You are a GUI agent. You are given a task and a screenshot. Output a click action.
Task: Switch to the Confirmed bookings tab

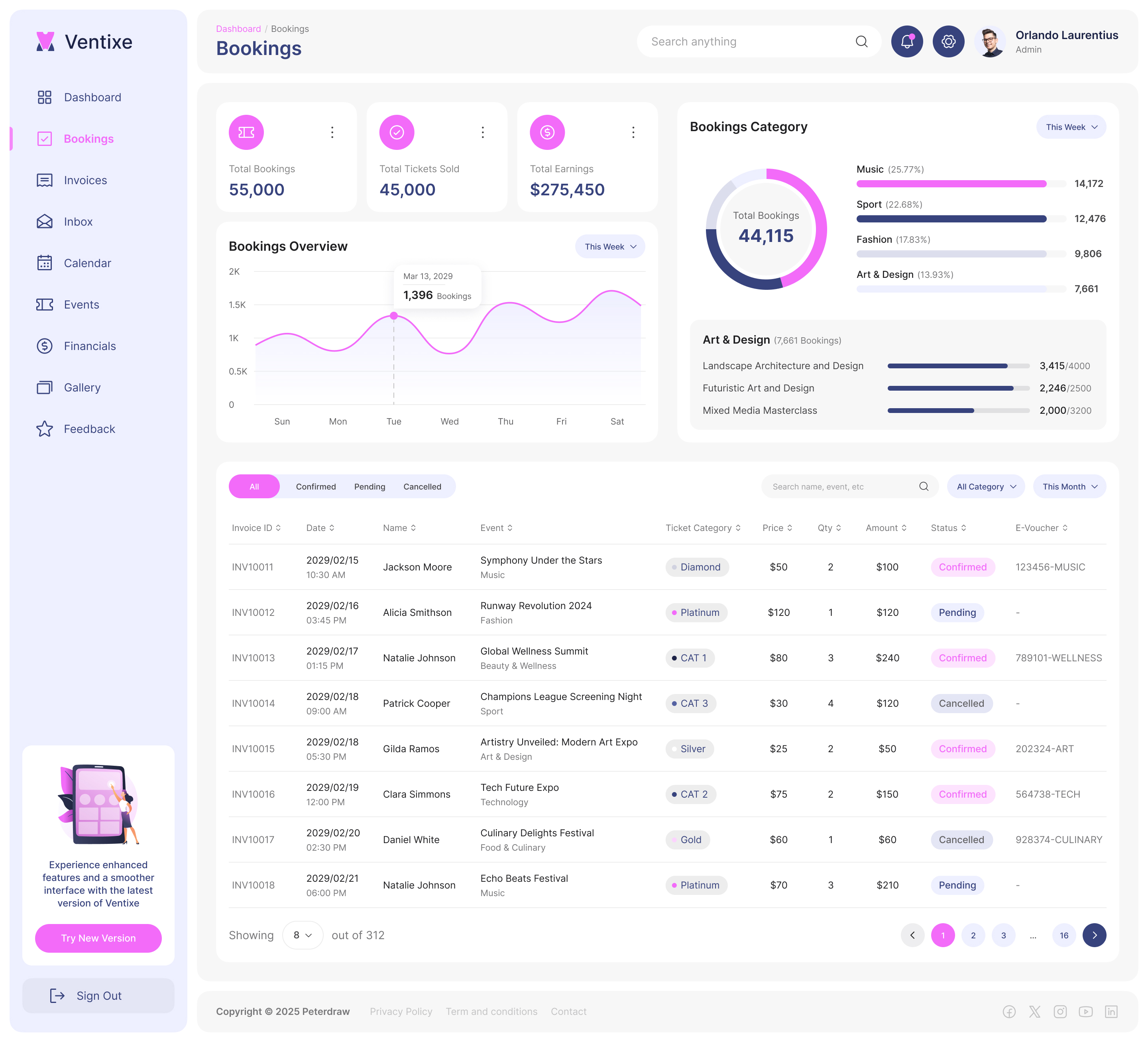coord(316,486)
